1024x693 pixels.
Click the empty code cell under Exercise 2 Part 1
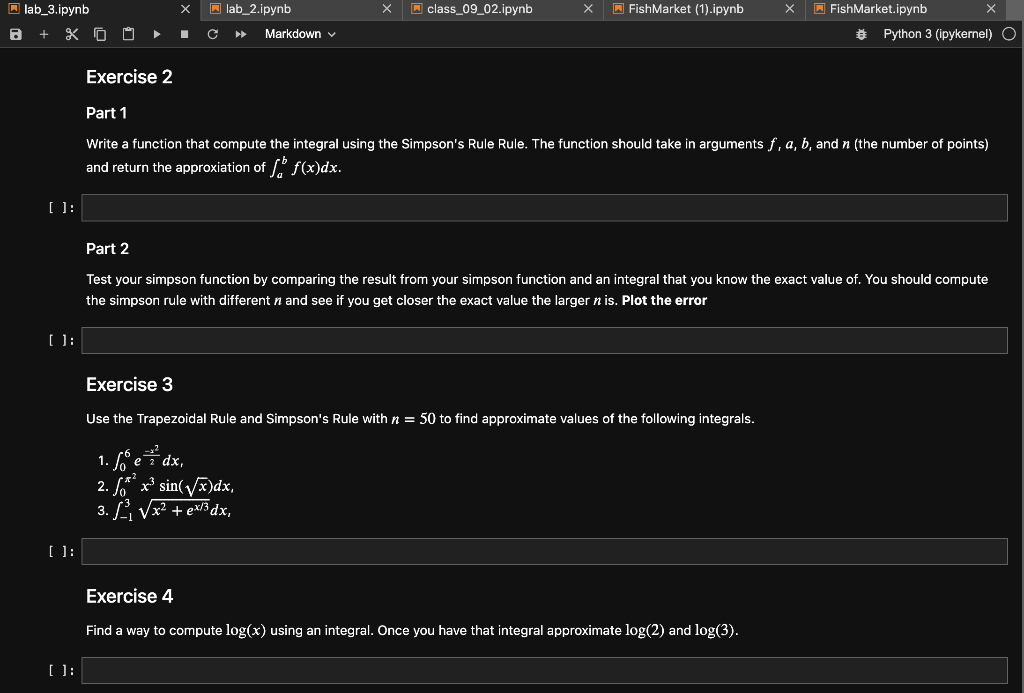(544, 207)
